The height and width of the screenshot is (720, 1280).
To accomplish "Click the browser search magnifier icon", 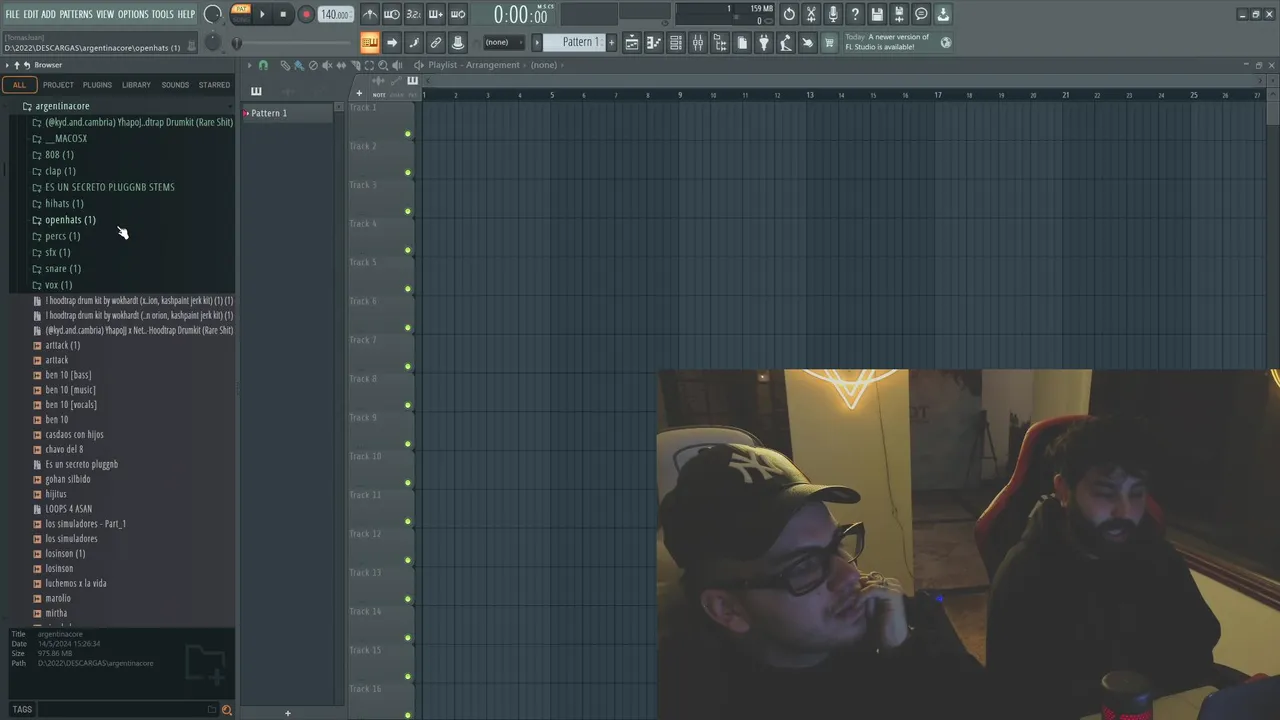I will (x=226, y=710).
